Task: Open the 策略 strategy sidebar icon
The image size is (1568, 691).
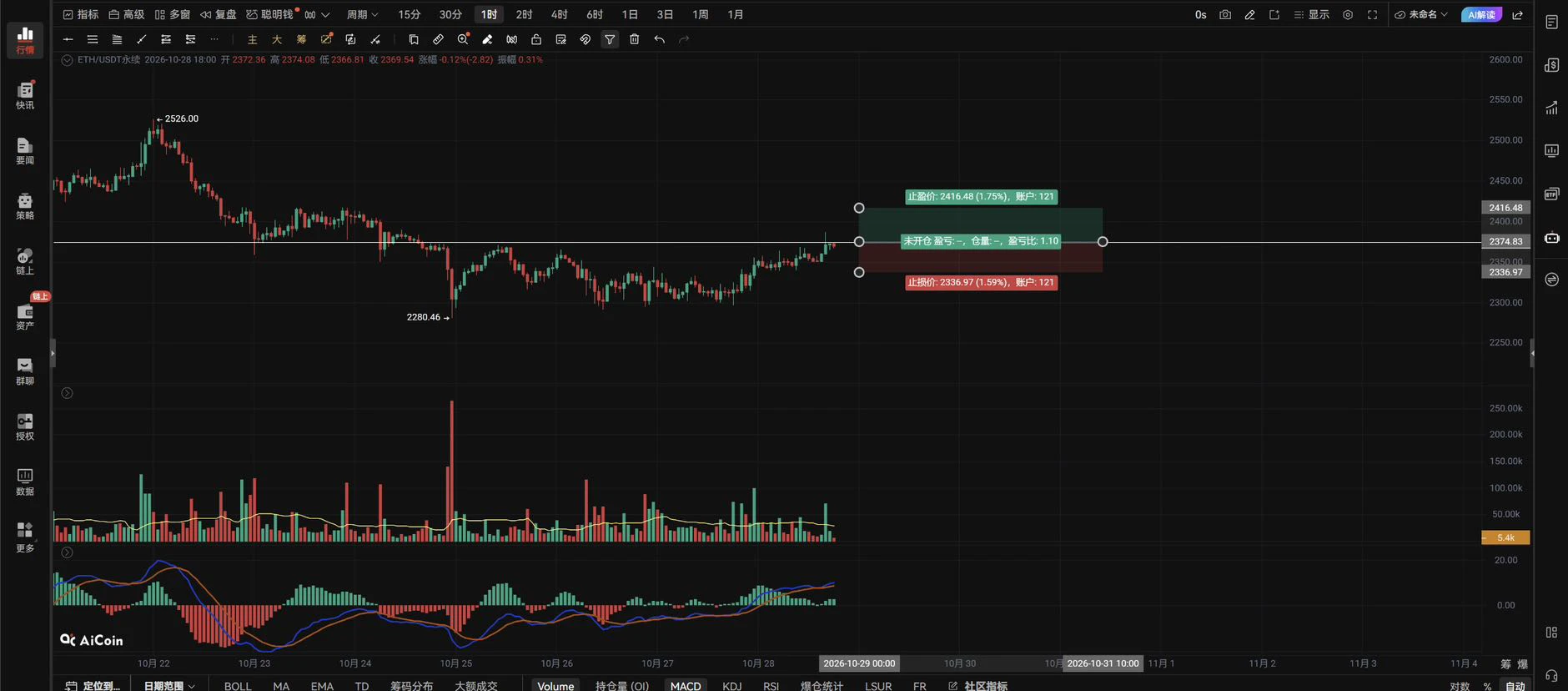Action: tap(25, 205)
